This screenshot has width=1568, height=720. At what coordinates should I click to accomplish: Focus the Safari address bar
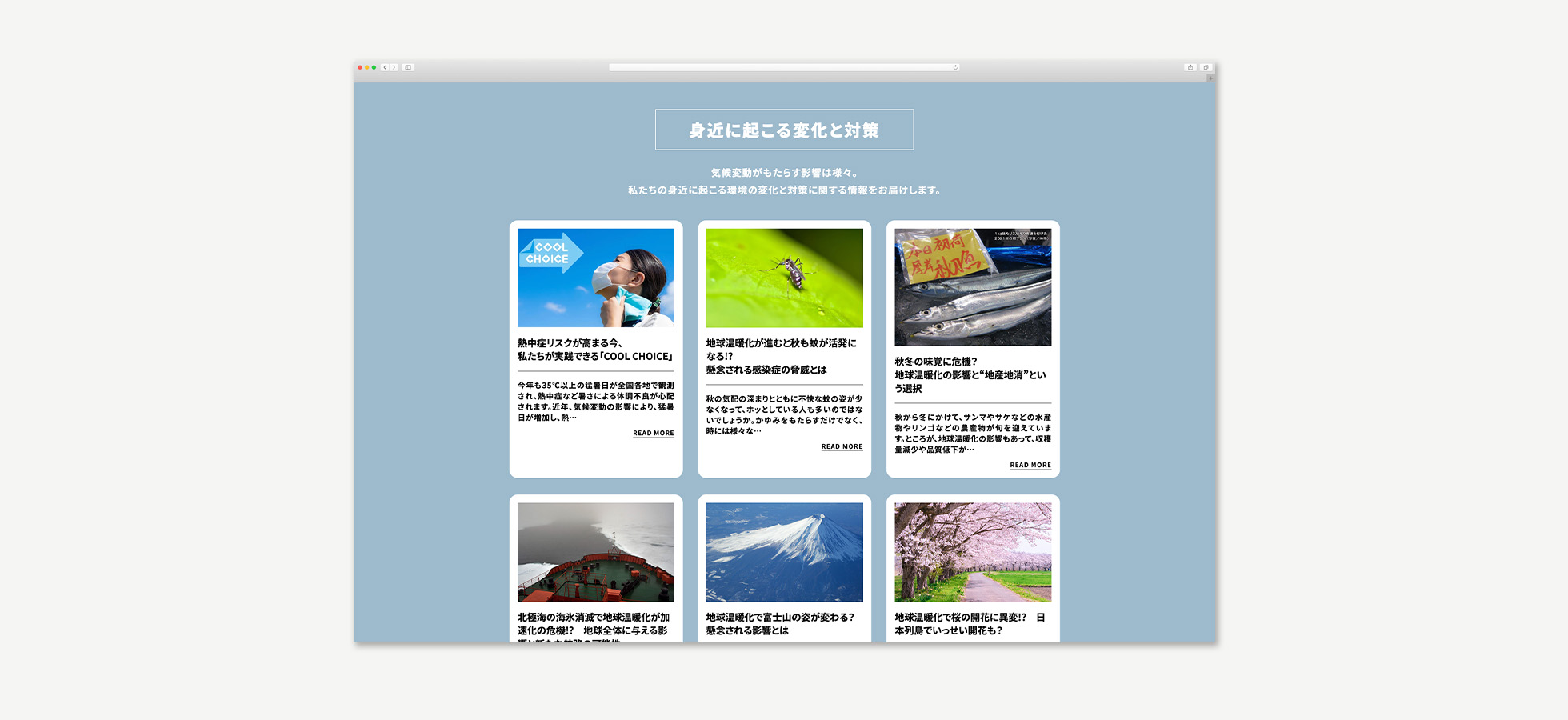pos(784,67)
